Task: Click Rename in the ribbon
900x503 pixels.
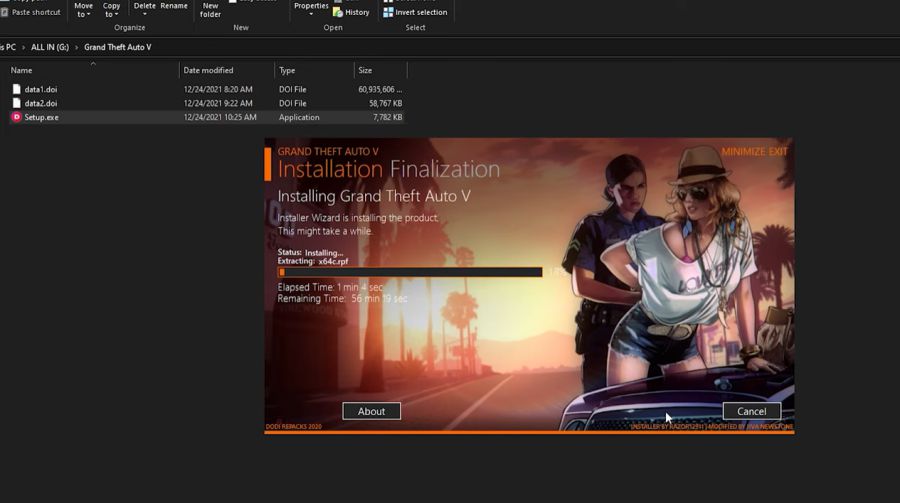Action: coord(174,6)
